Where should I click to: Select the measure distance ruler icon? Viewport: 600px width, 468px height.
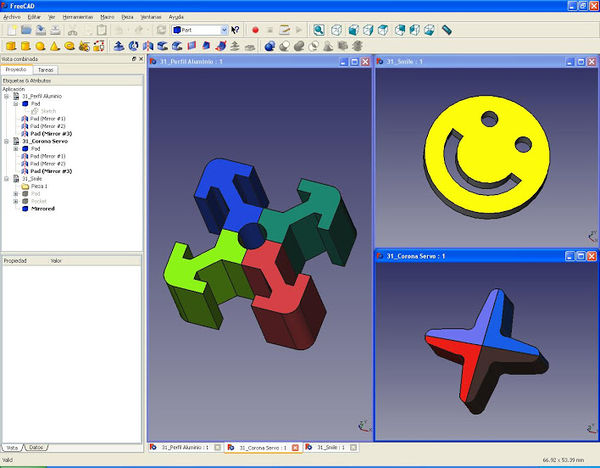click(x=448, y=30)
